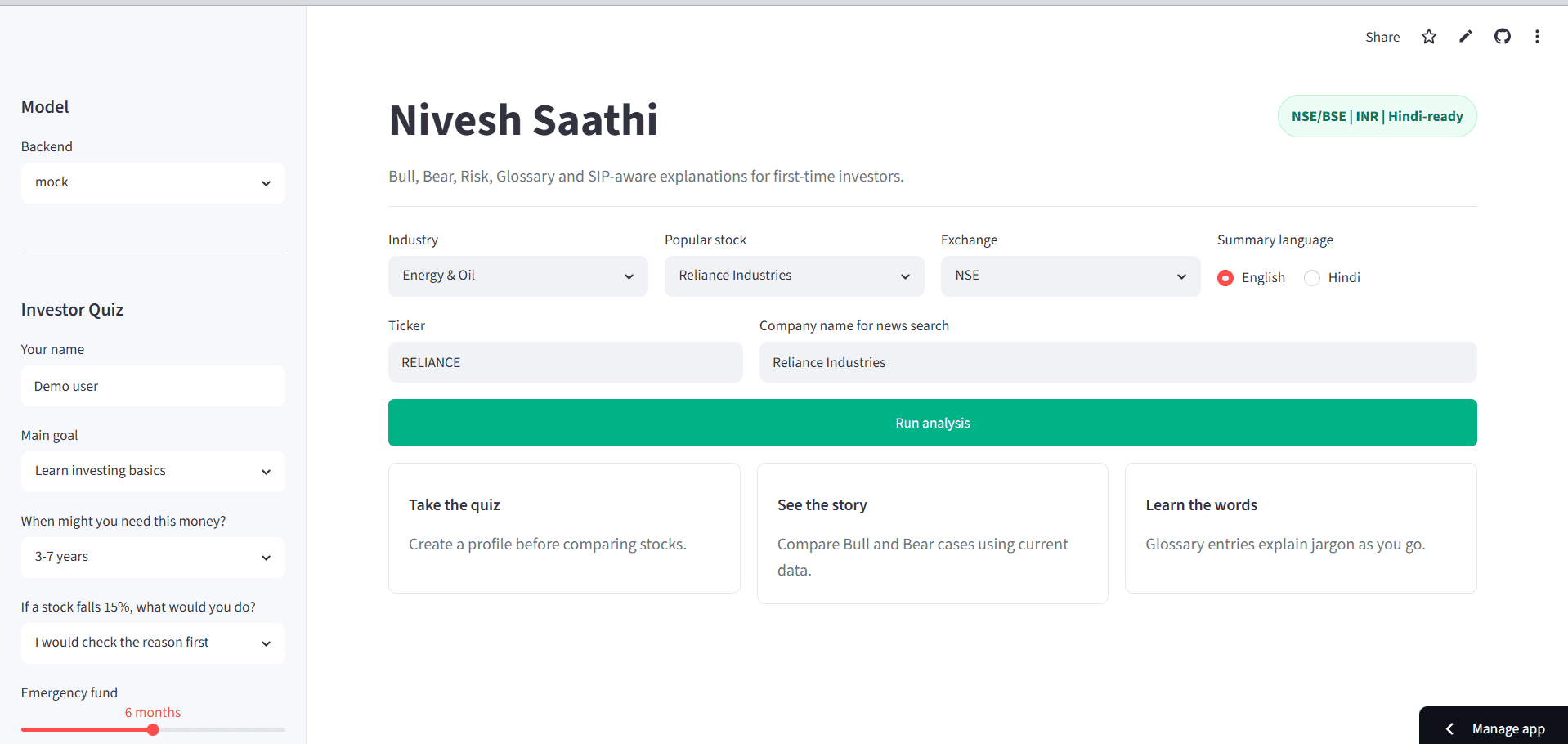The height and width of the screenshot is (744, 1568).
Task: Click the Ticker input field
Action: pos(565,362)
